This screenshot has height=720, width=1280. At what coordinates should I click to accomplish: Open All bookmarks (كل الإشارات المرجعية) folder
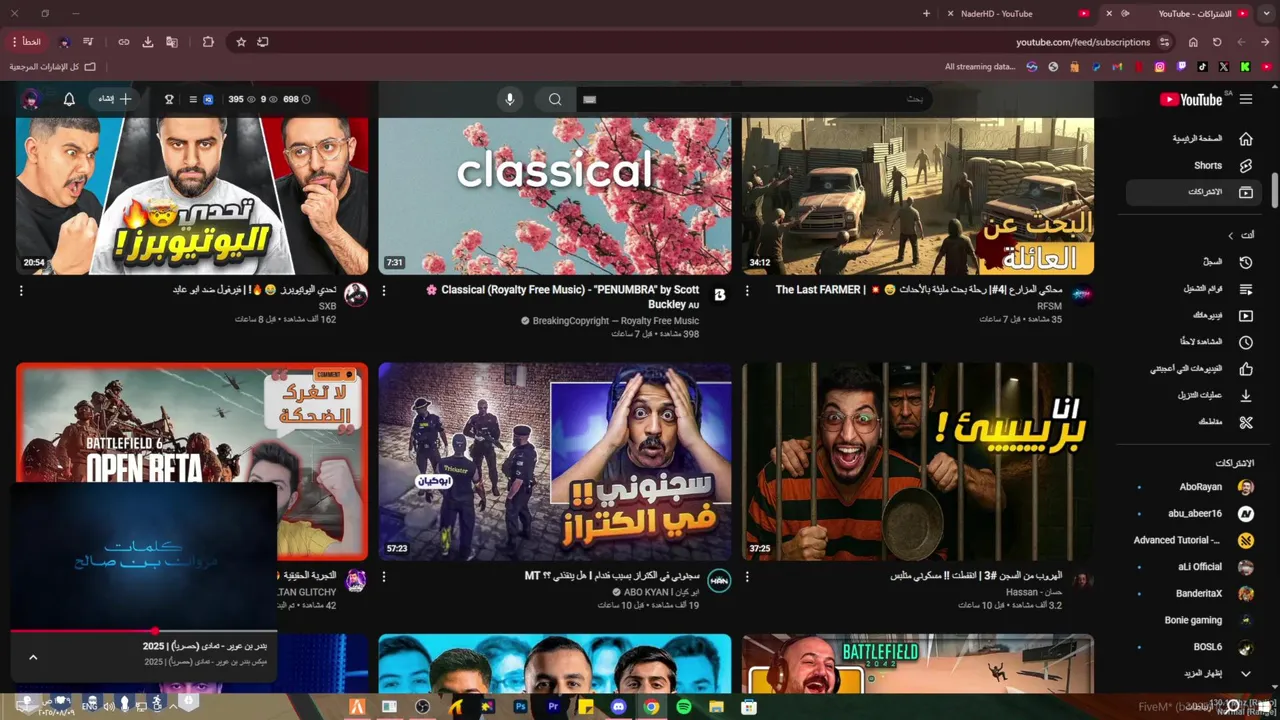(53, 67)
